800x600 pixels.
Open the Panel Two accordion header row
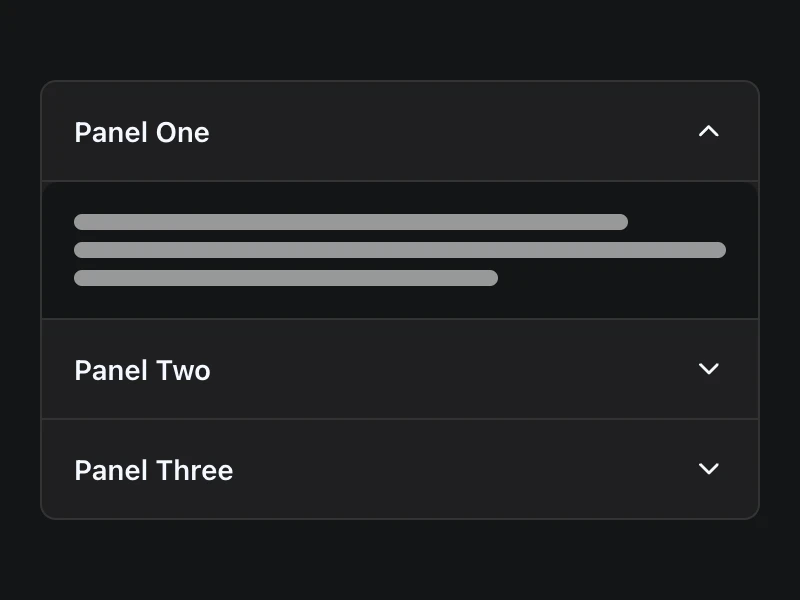(x=400, y=370)
